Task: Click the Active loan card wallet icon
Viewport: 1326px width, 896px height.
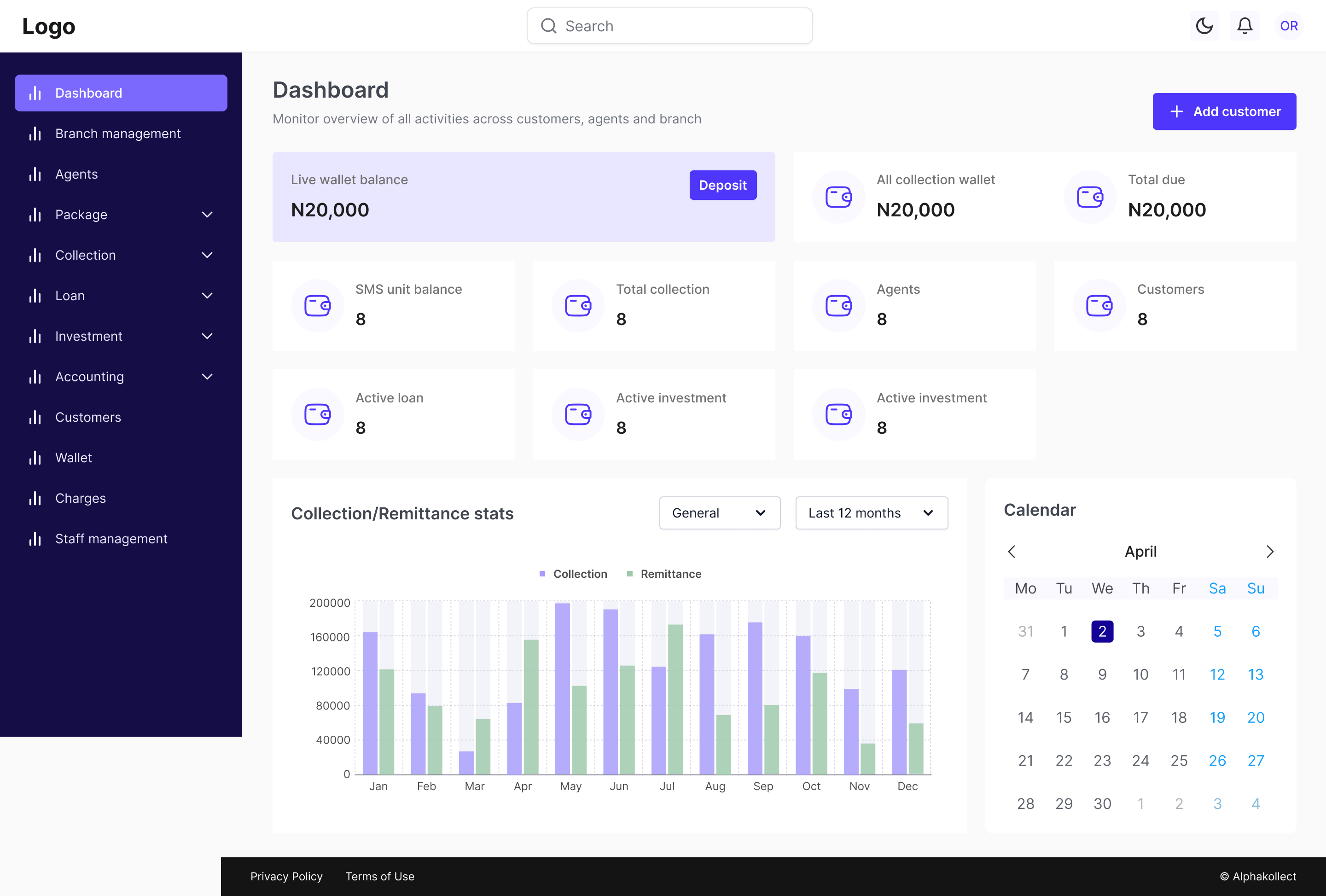Action: (x=317, y=414)
